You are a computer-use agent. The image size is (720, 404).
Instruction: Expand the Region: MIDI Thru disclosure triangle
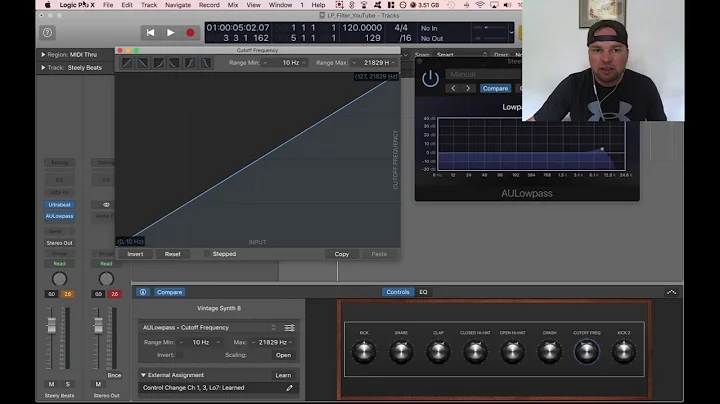43,55
